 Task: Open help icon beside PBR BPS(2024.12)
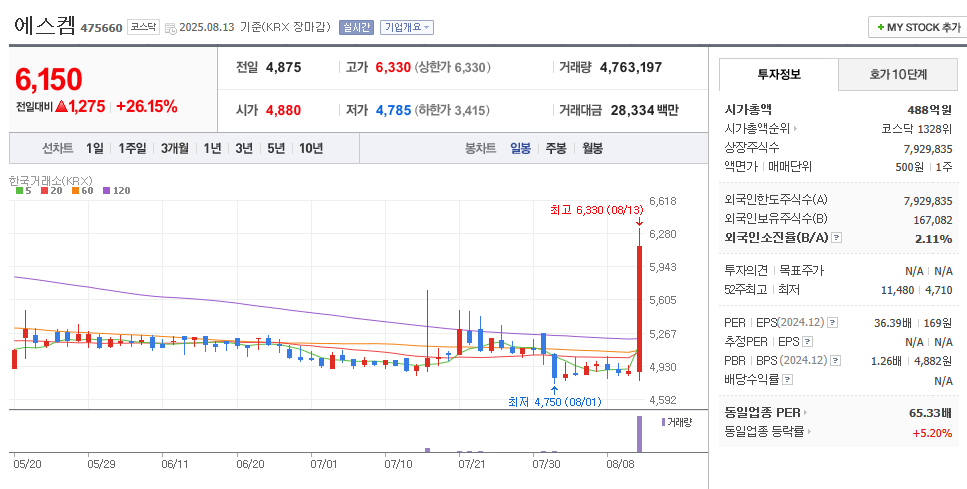(835, 361)
